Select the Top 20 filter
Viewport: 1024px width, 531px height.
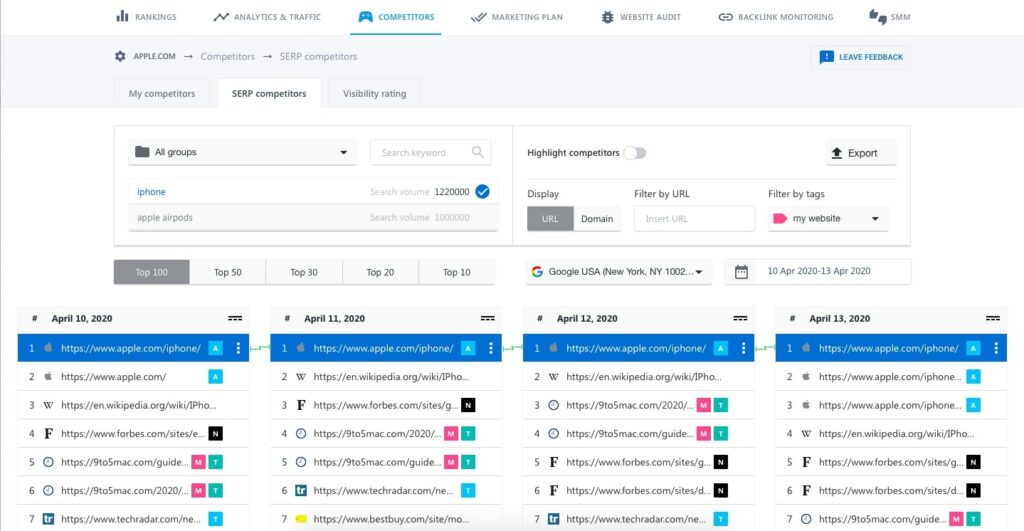(380, 272)
